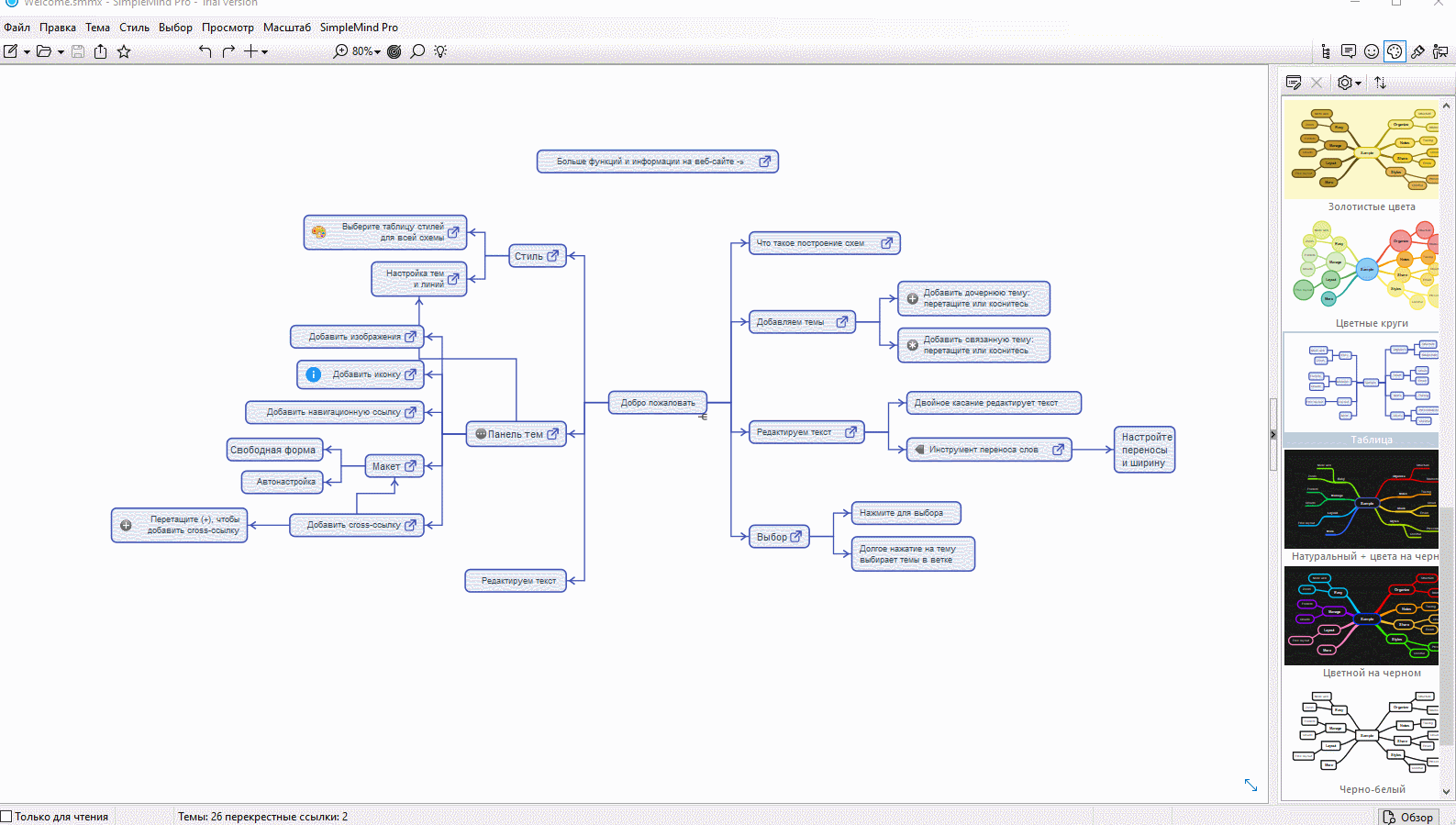Collapse the side panel splitter arrow
This screenshot has width=1456, height=825.
pyautogui.click(x=1273, y=434)
